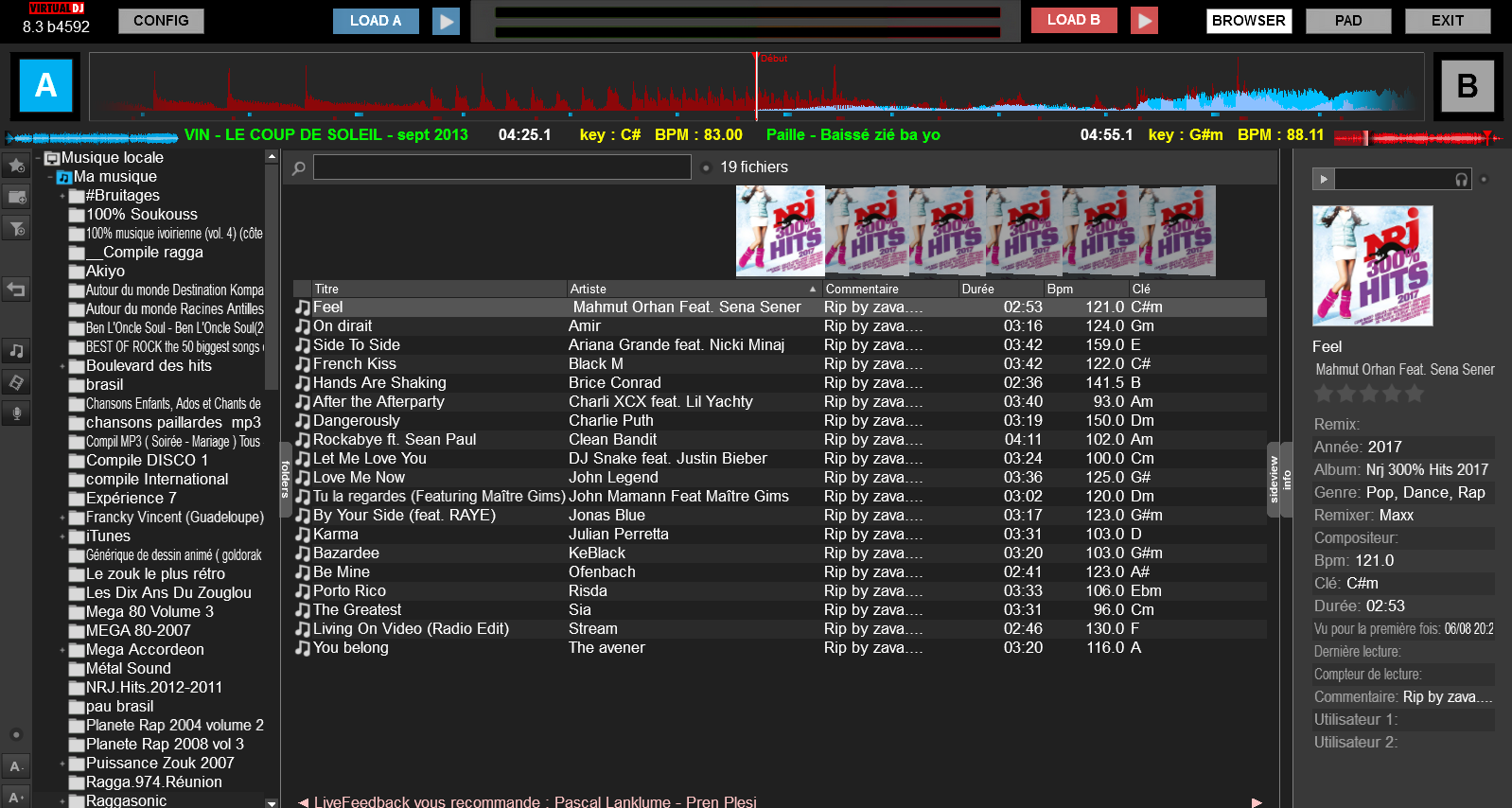This screenshot has width=1512, height=808.
Task: Click the magnifier search icon
Action: (x=299, y=168)
